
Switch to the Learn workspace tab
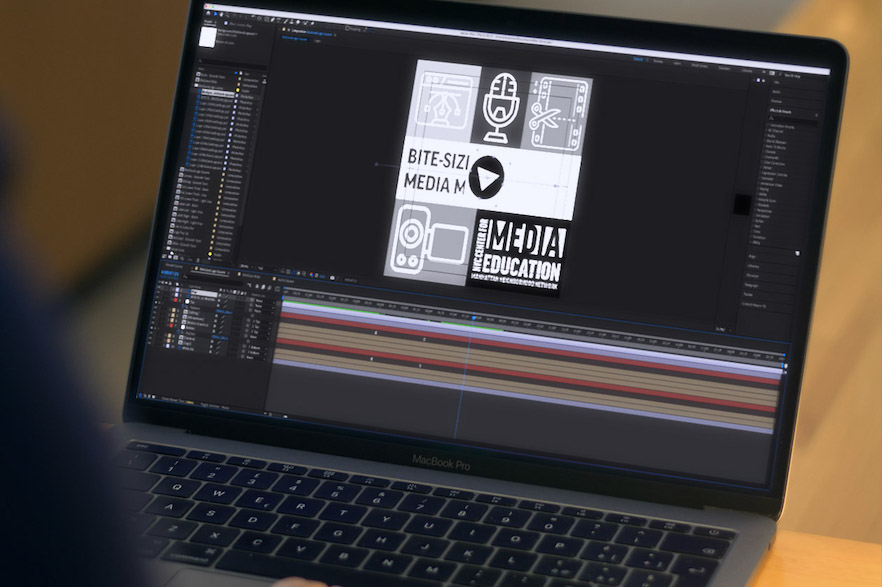point(677,64)
